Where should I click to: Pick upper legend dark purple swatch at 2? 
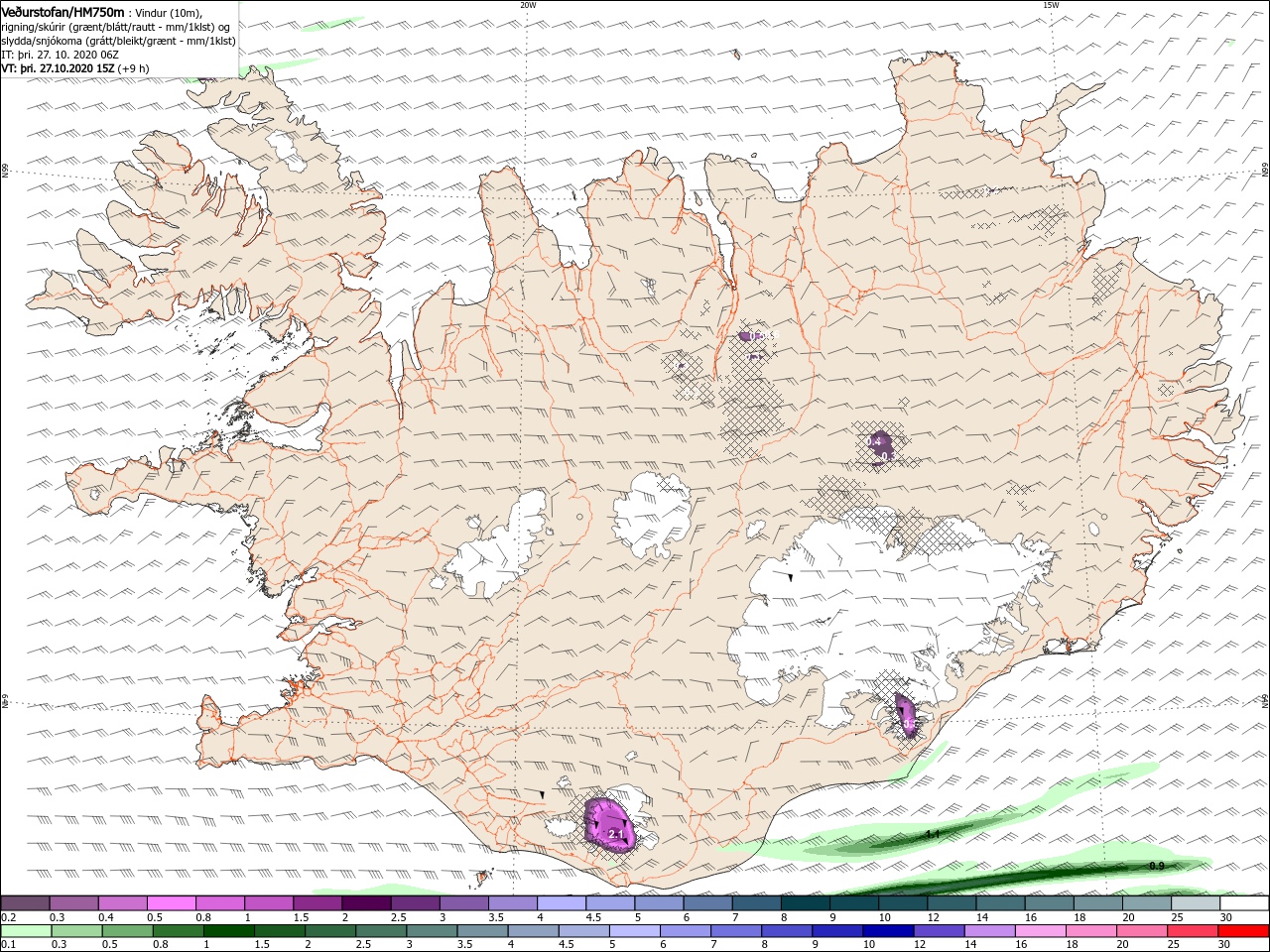pos(366,903)
